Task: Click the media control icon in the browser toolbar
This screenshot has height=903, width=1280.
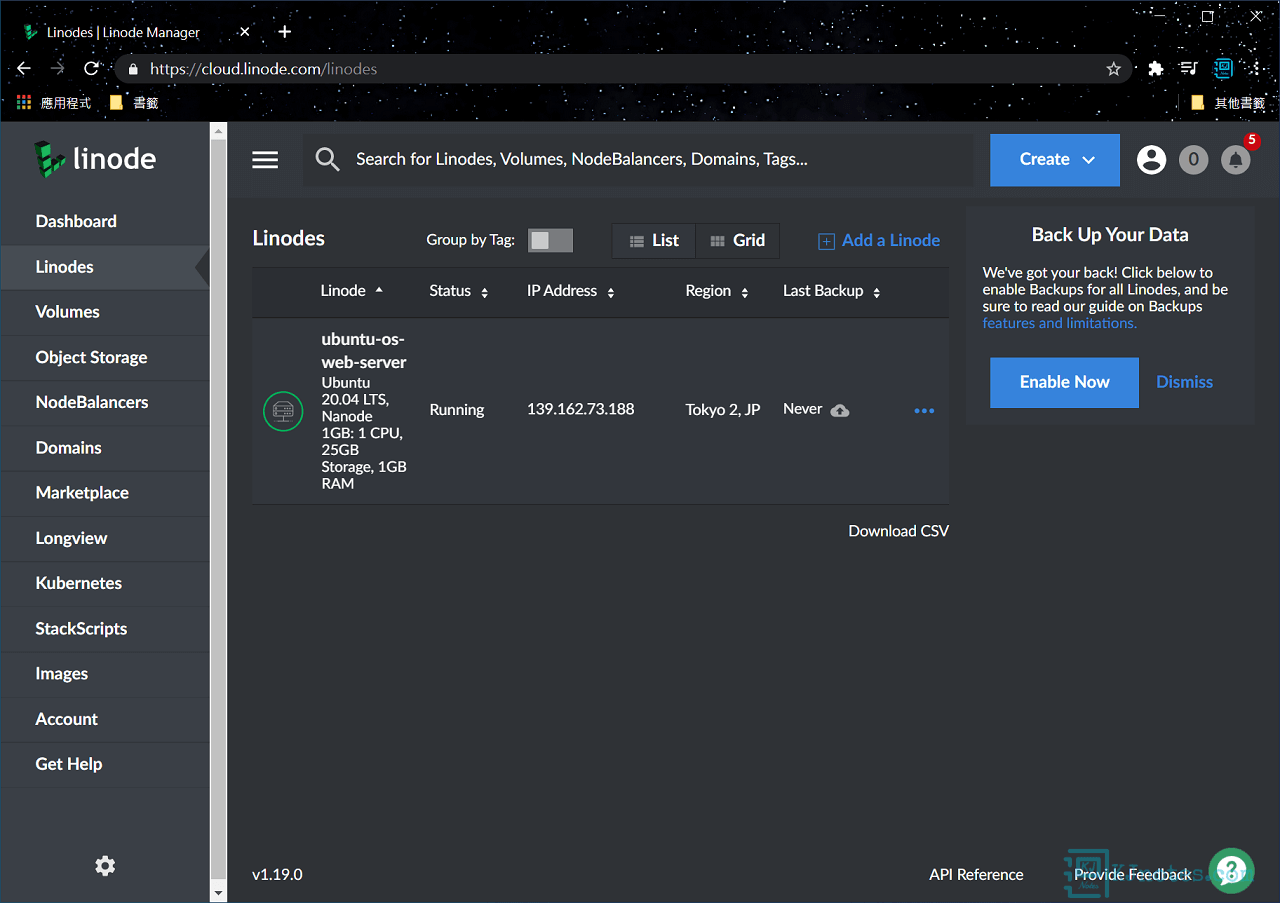Action: (x=1189, y=69)
